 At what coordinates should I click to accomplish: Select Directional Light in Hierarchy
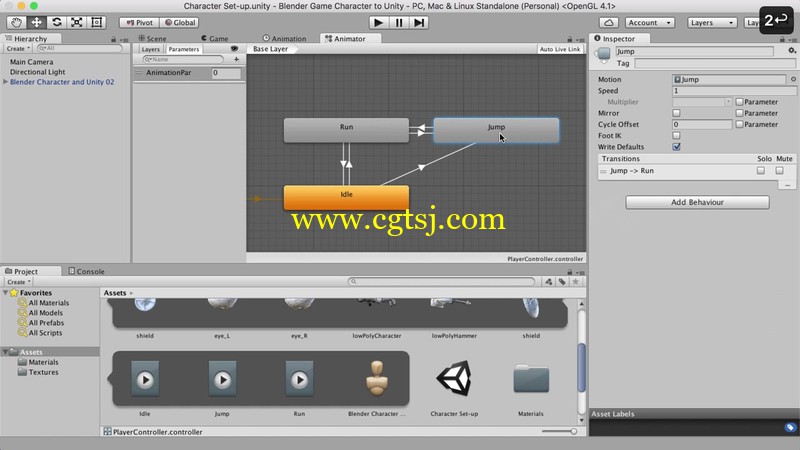click(x=37, y=72)
